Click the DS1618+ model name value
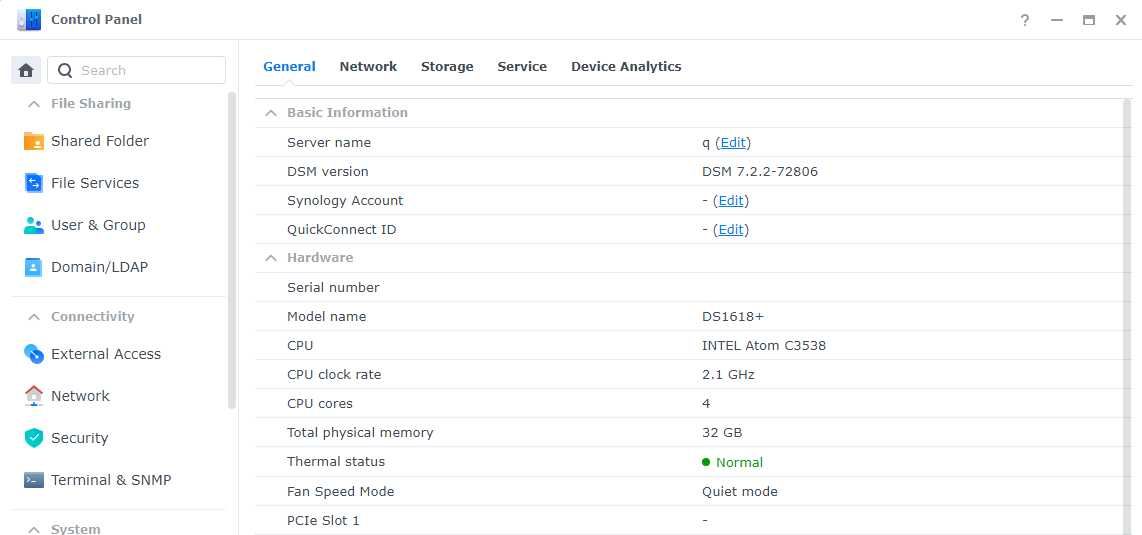Image resolution: width=1142 pixels, height=535 pixels. click(x=733, y=317)
